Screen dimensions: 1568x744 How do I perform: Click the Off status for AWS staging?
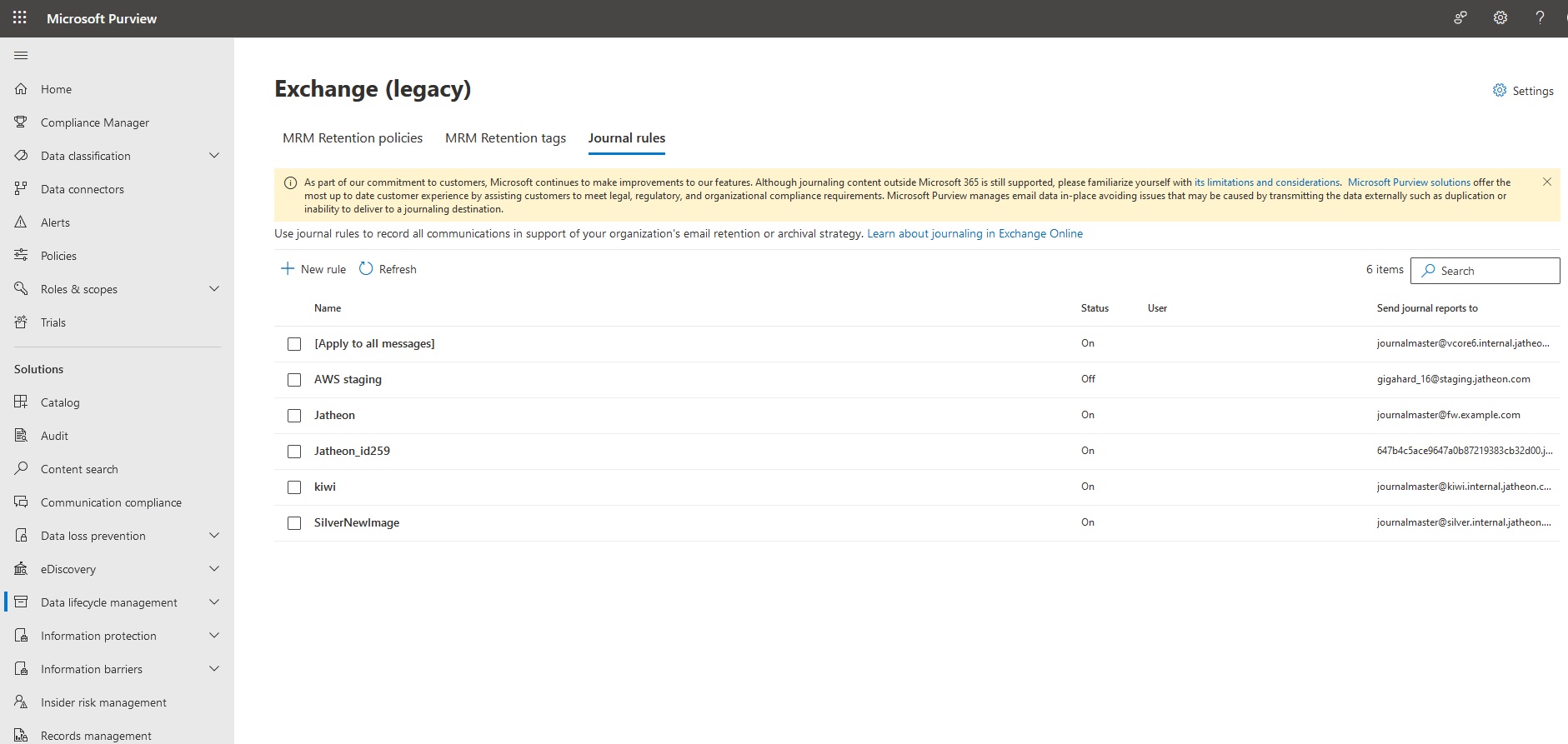point(1088,379)
